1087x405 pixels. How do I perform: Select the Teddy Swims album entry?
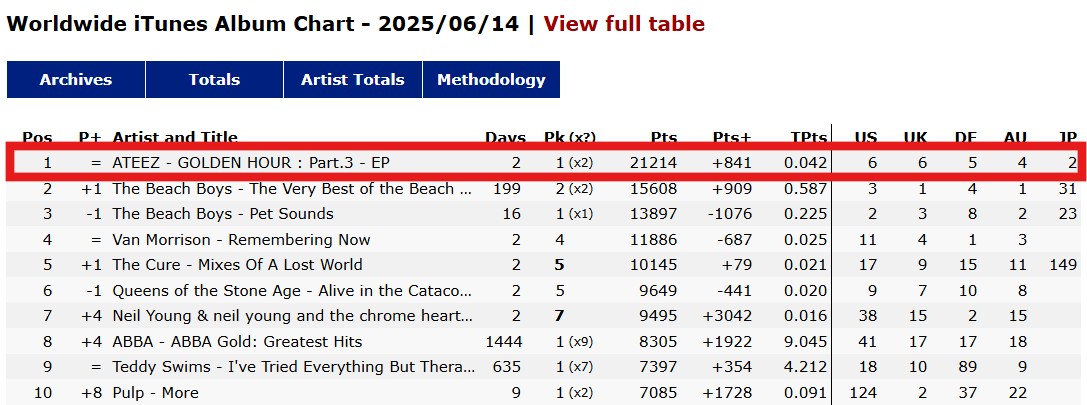click(x=294, y=367)
